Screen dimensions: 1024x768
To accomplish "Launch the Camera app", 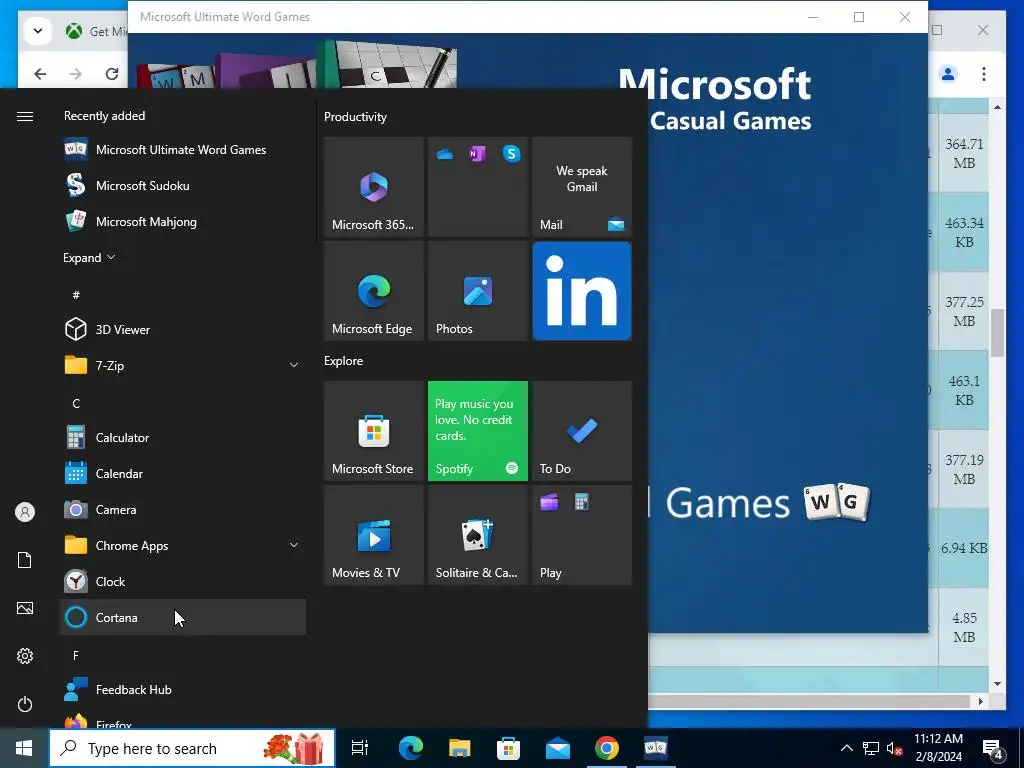I will point(182,509).
